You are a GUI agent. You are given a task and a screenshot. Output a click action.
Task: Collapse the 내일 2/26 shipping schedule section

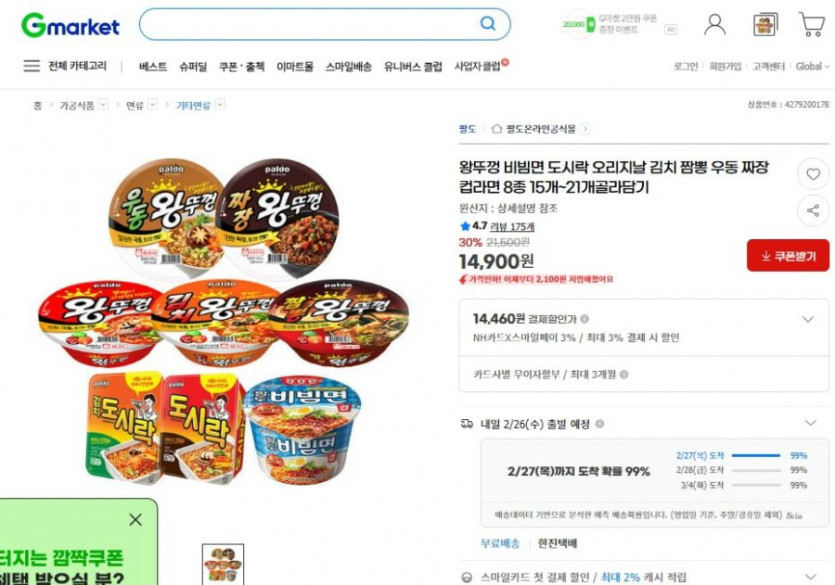point(810,423)
